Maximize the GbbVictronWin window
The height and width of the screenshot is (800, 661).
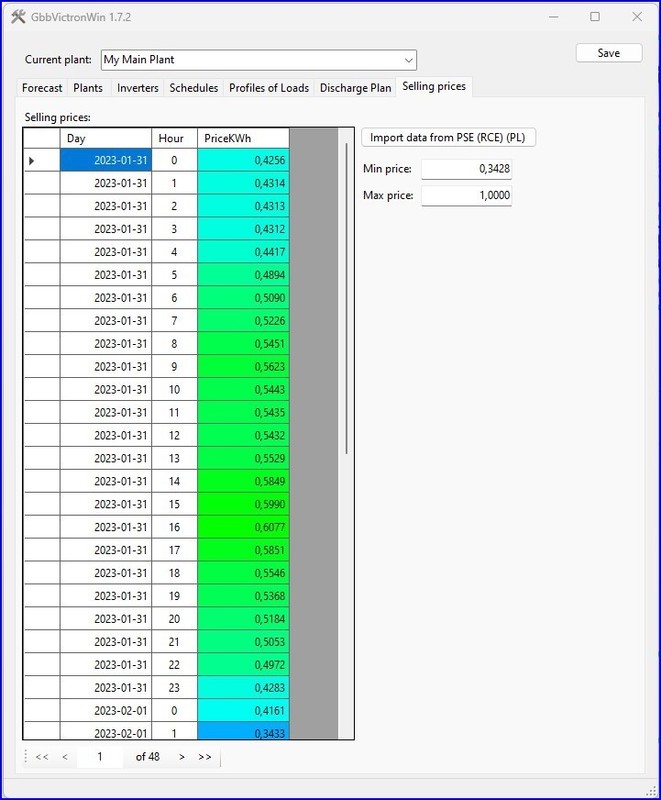[595, 17]
